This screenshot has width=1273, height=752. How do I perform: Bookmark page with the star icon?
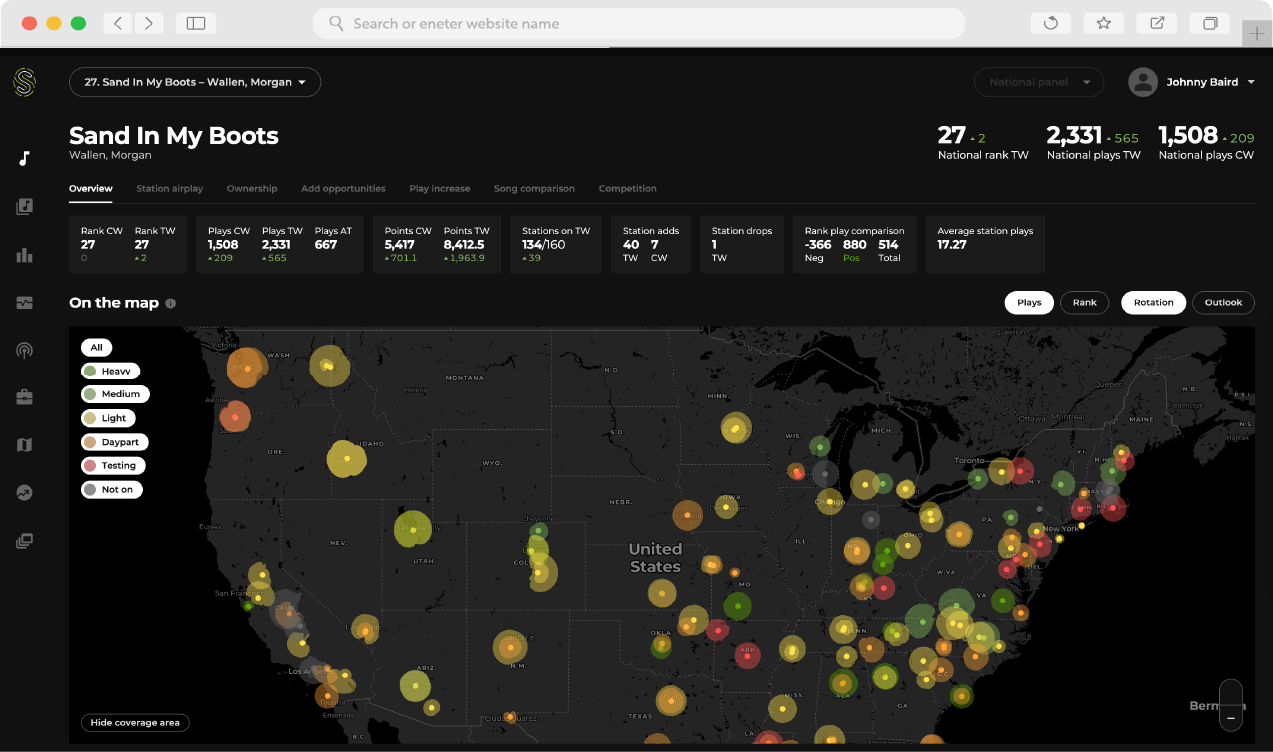click(x=1104, y=23)
